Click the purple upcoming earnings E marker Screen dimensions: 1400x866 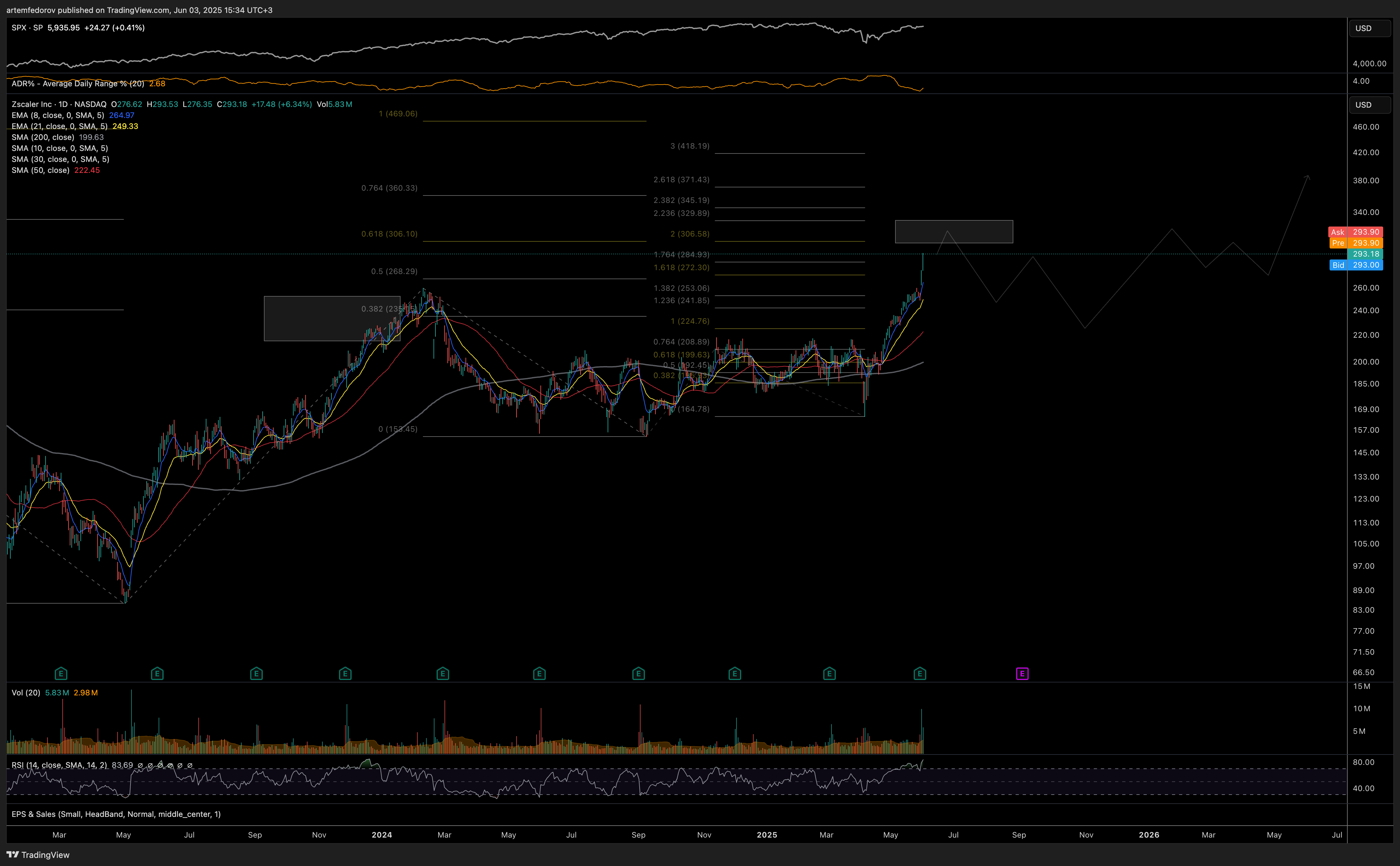coord(1022,673)
